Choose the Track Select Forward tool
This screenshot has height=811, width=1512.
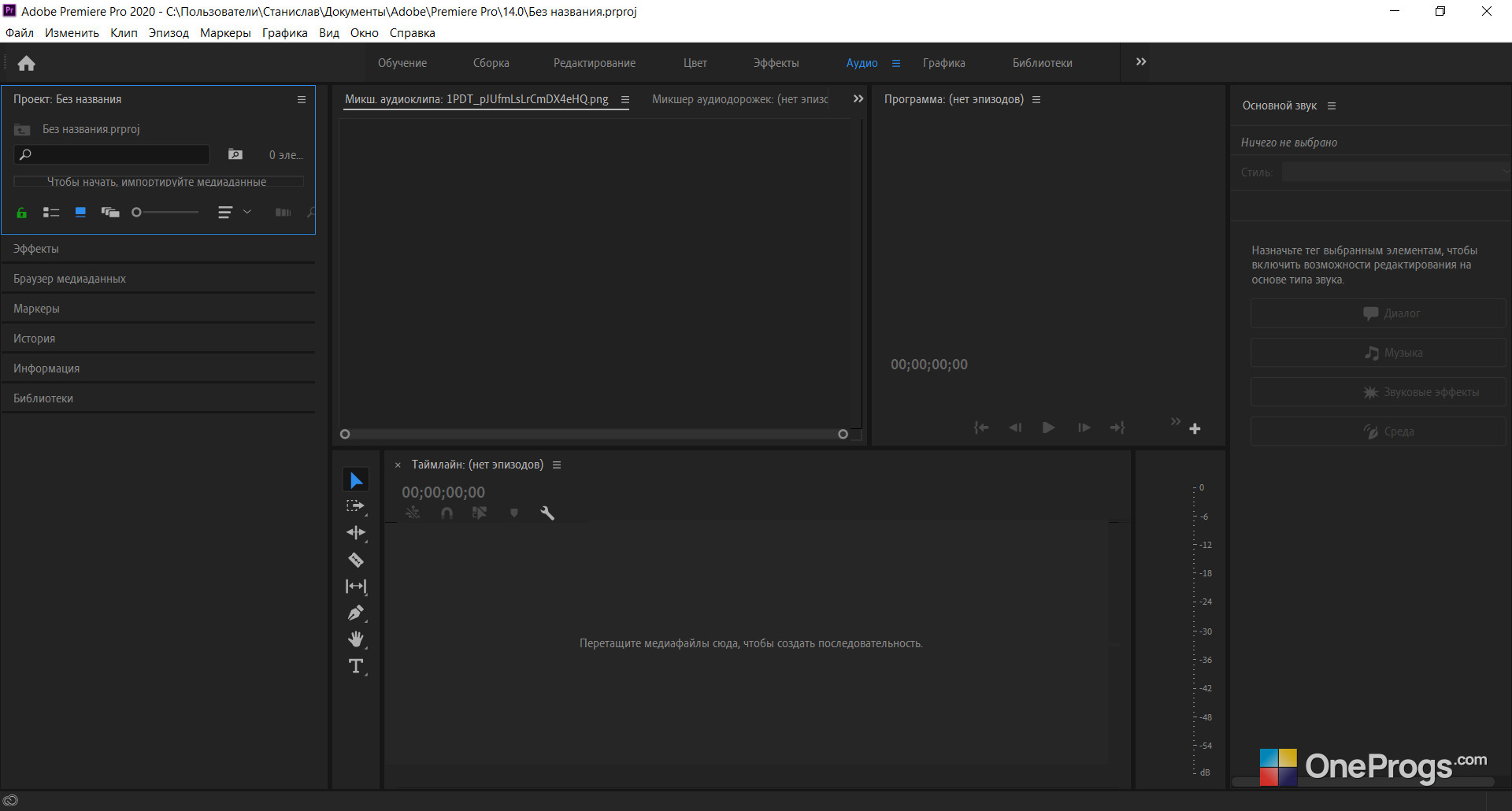pyautogui.click(x=356, y=506)
